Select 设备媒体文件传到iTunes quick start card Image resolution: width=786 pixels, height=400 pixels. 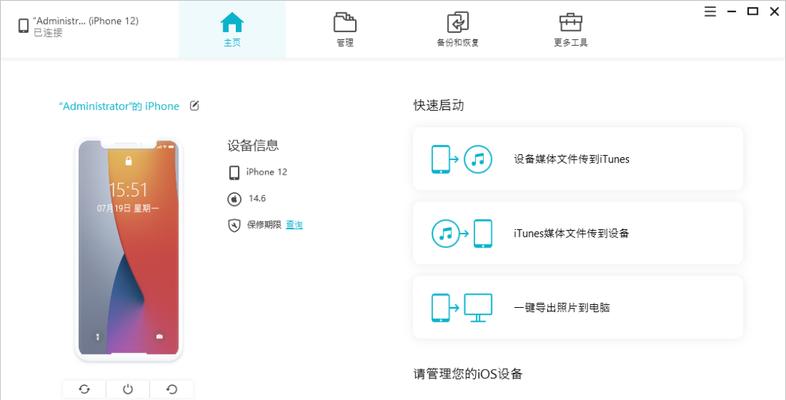coord(577,159)
